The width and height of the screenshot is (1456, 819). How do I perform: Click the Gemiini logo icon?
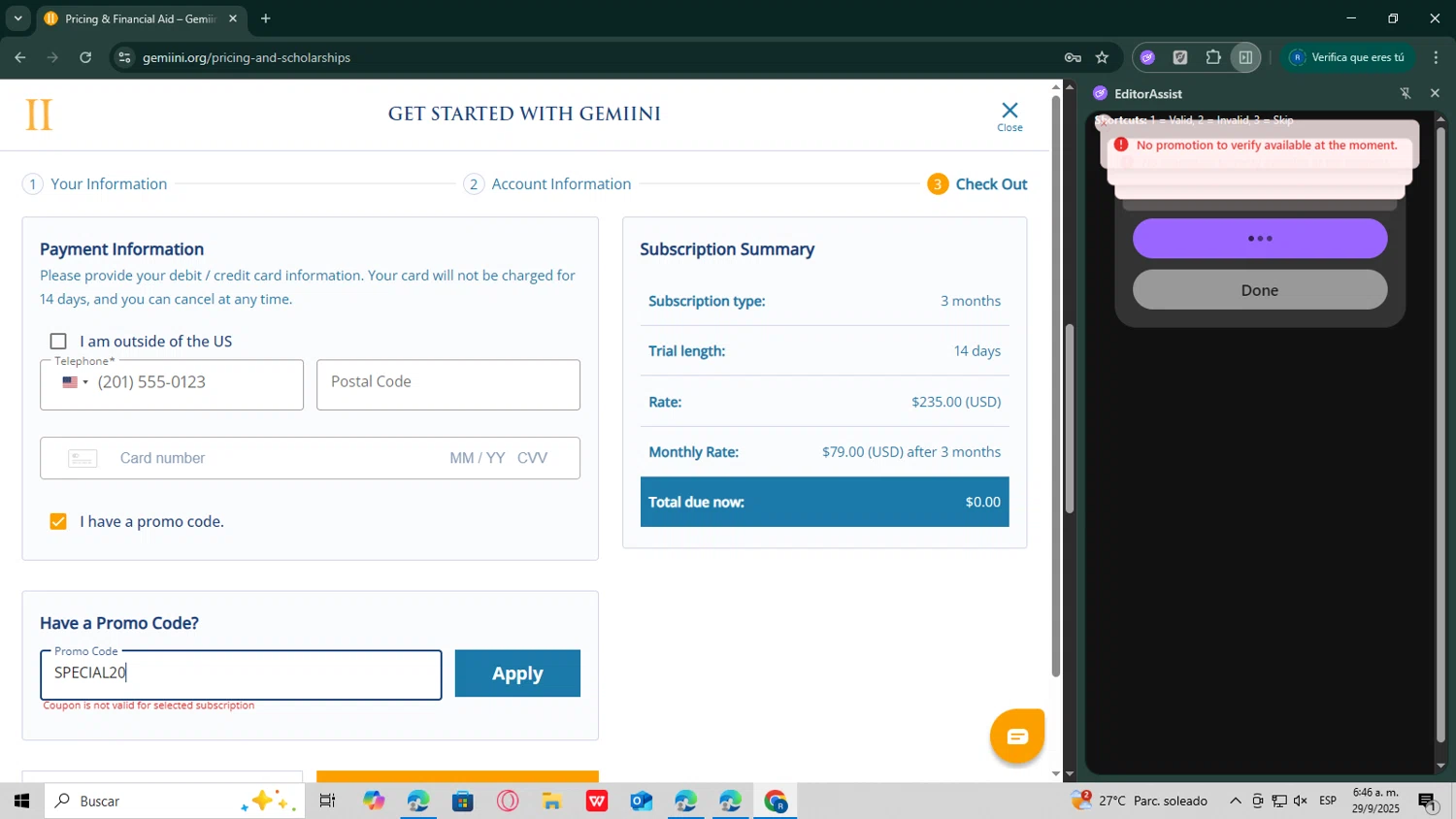pyautogui.click(x=38, y=115)
